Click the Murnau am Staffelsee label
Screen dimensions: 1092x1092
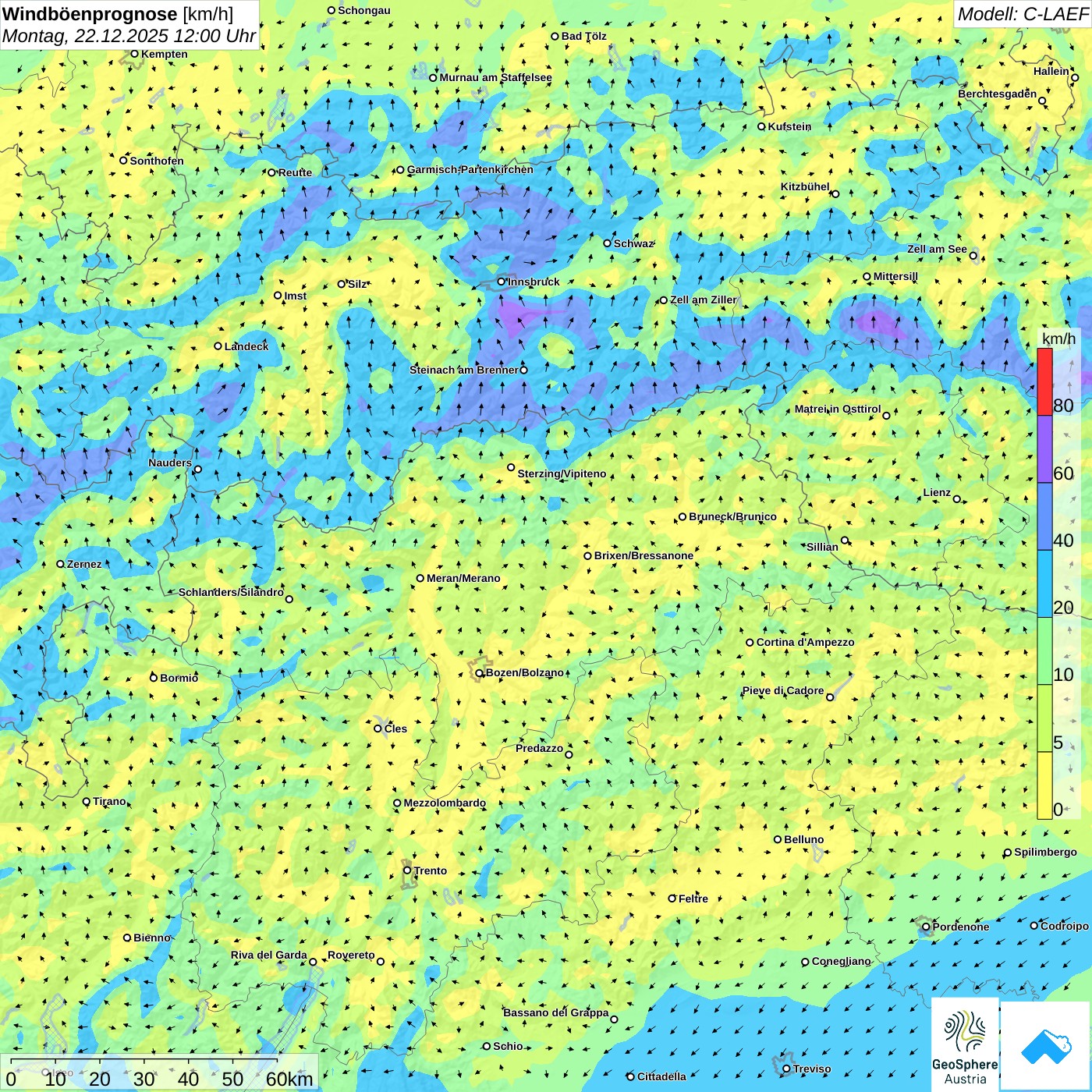495,77
